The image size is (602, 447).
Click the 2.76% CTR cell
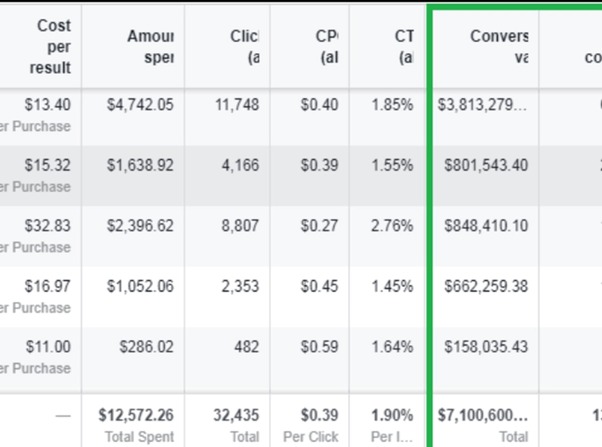pos(392,226)
